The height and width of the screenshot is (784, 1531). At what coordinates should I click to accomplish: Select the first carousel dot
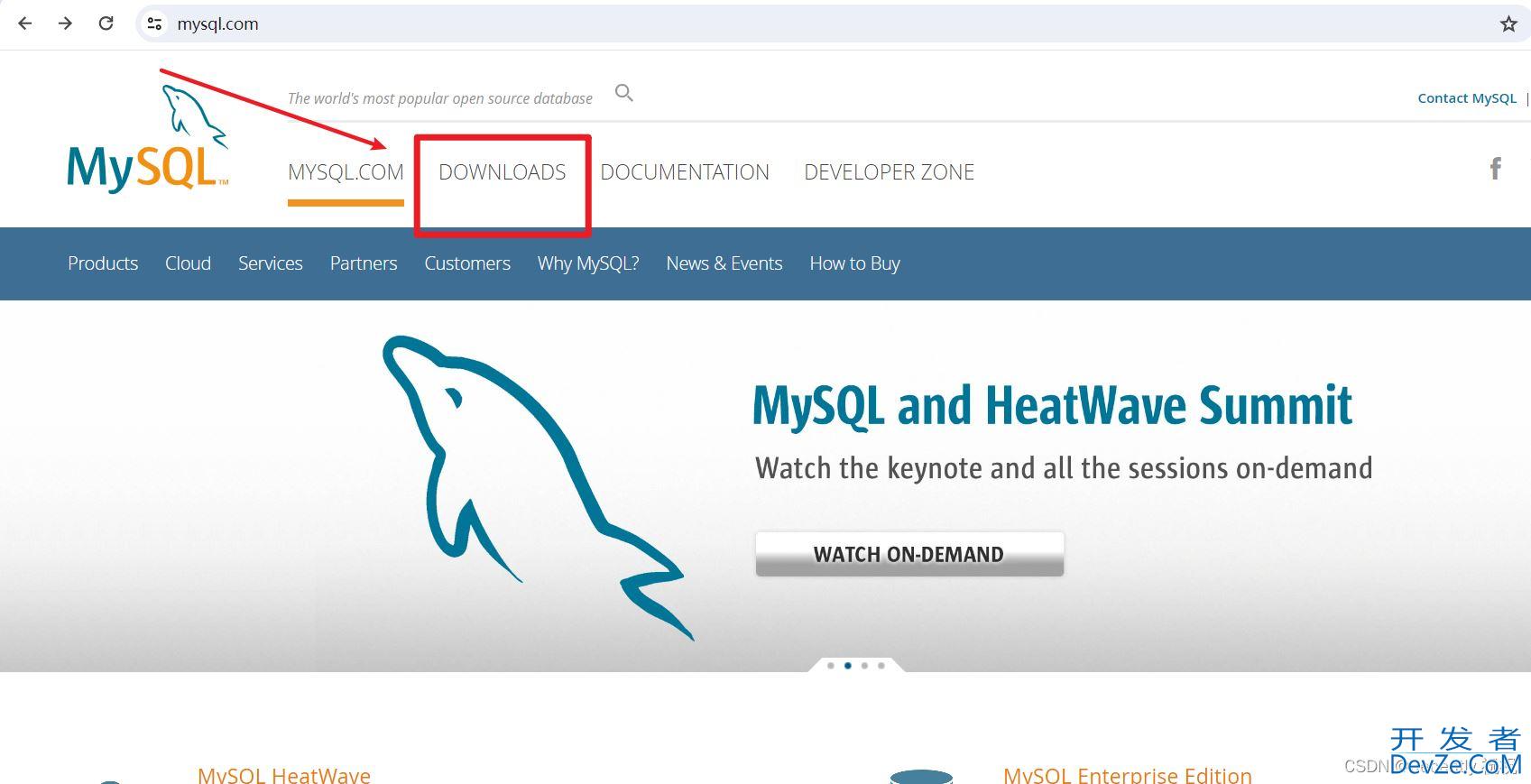(x=831, y=666)
